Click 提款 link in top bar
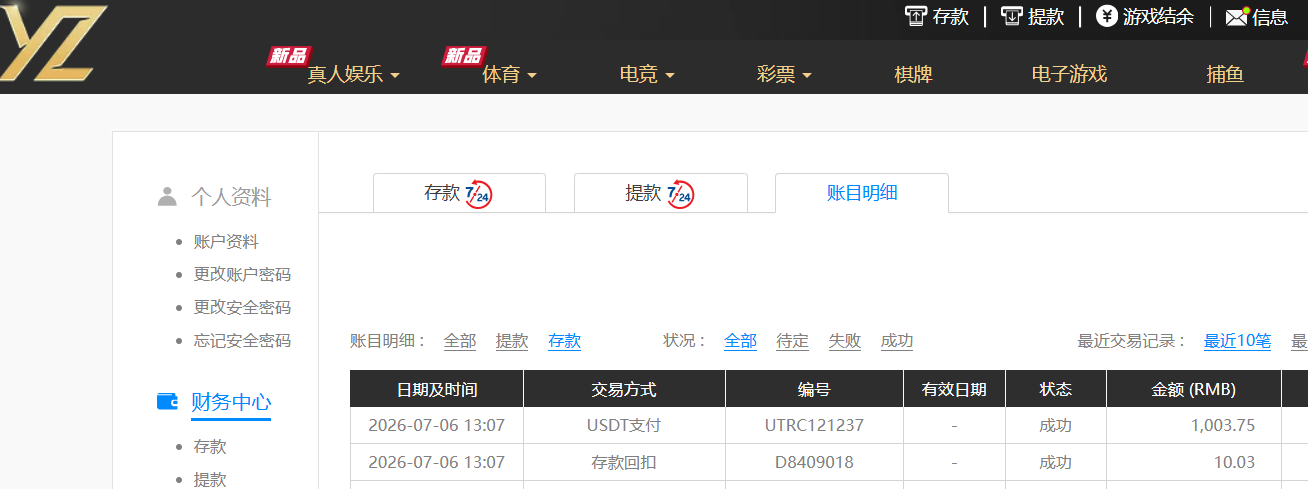 coord(1046,17)
